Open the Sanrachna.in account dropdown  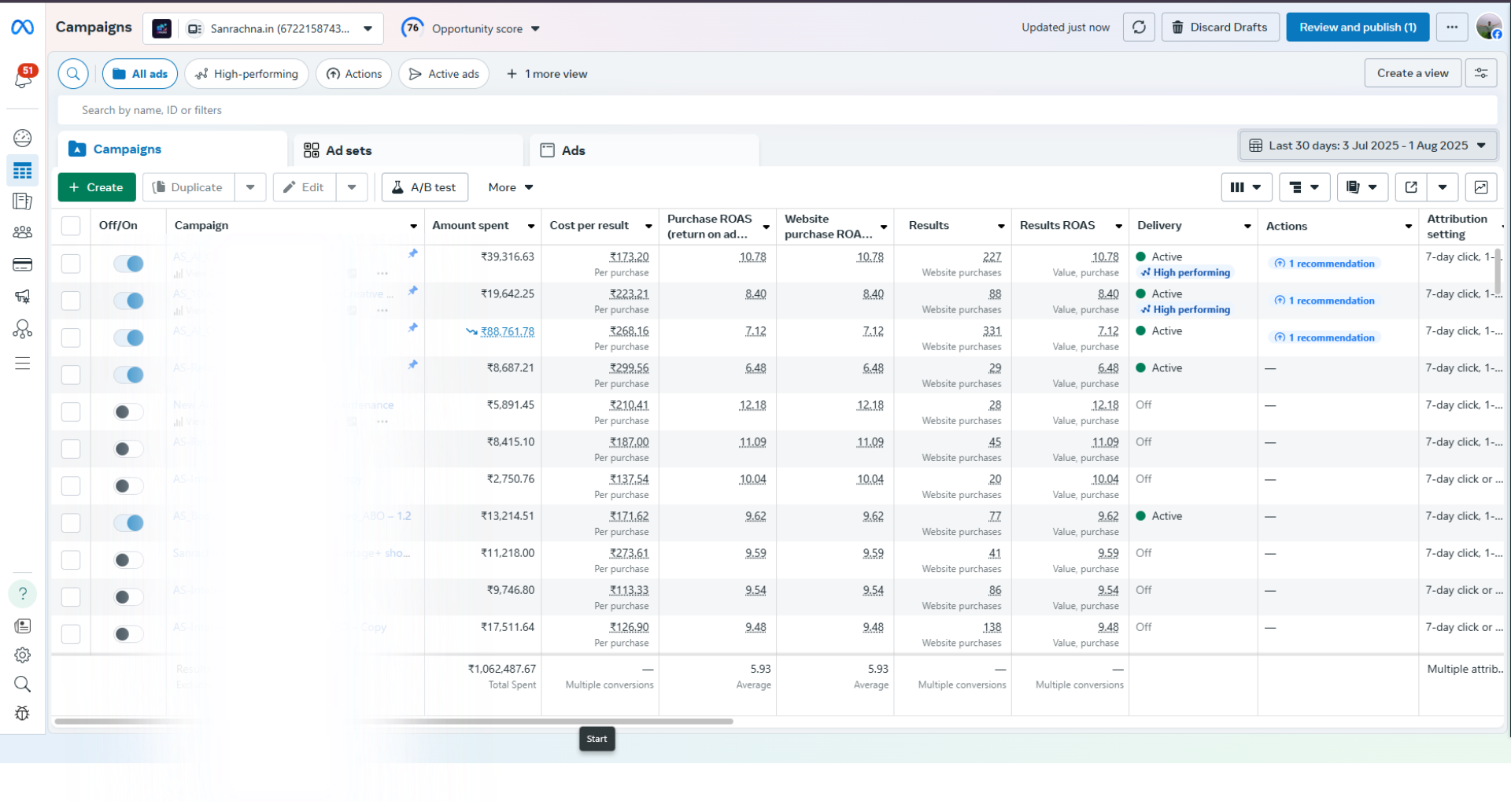tap(263, 28)
